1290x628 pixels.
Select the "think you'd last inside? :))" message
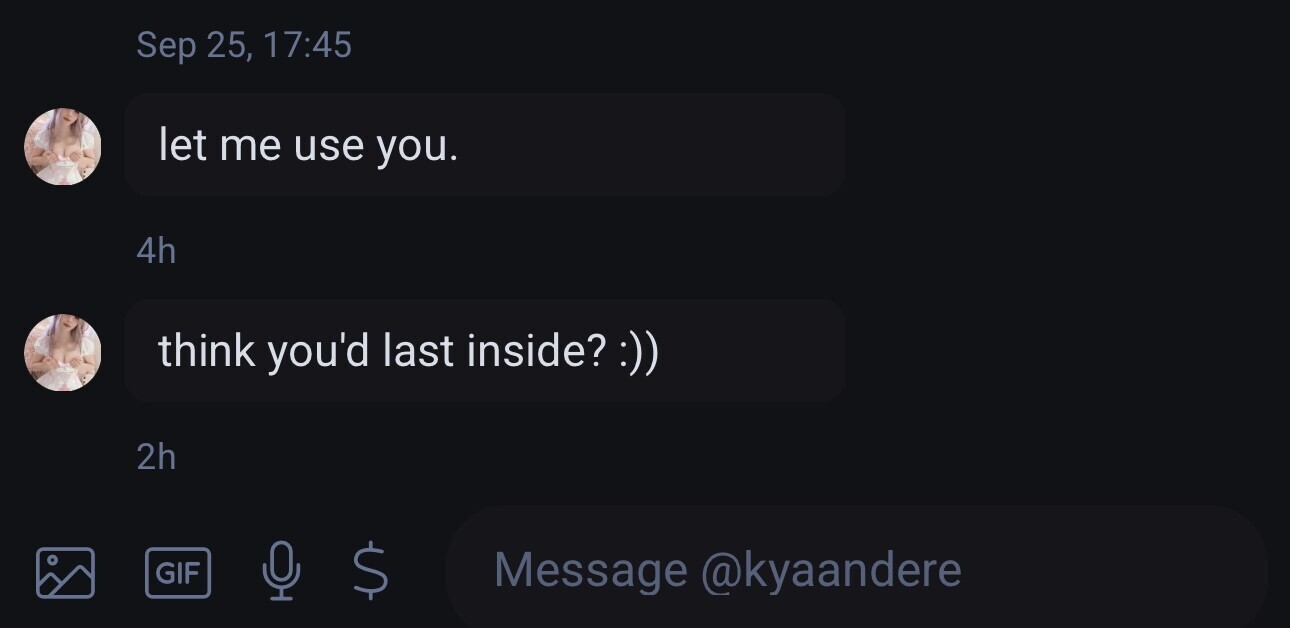tap(484, 351)
